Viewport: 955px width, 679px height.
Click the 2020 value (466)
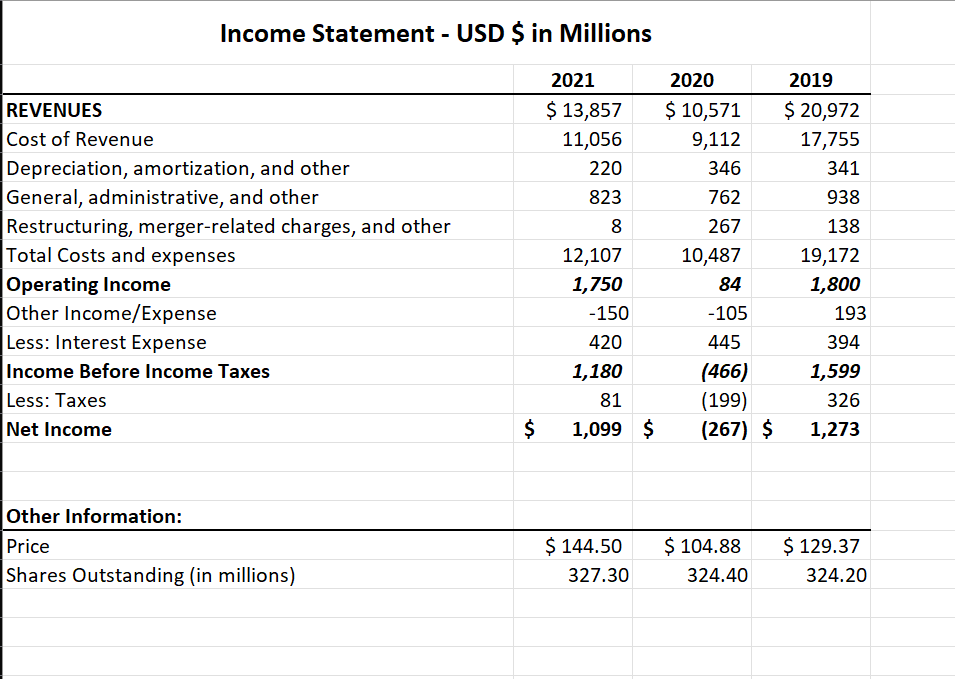click(722, 371)
